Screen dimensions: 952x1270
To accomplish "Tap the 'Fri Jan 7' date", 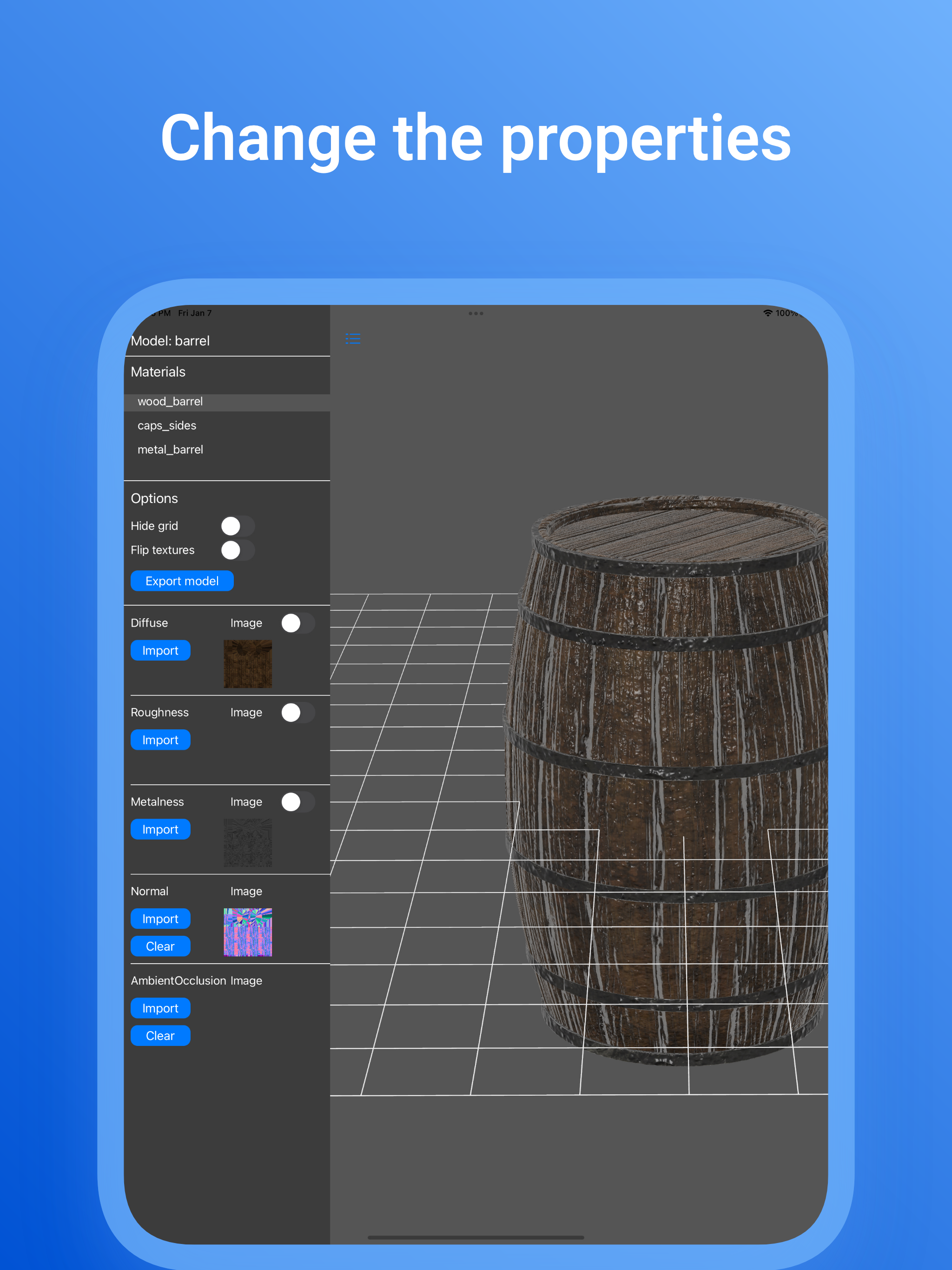I will tap(195, 313).
